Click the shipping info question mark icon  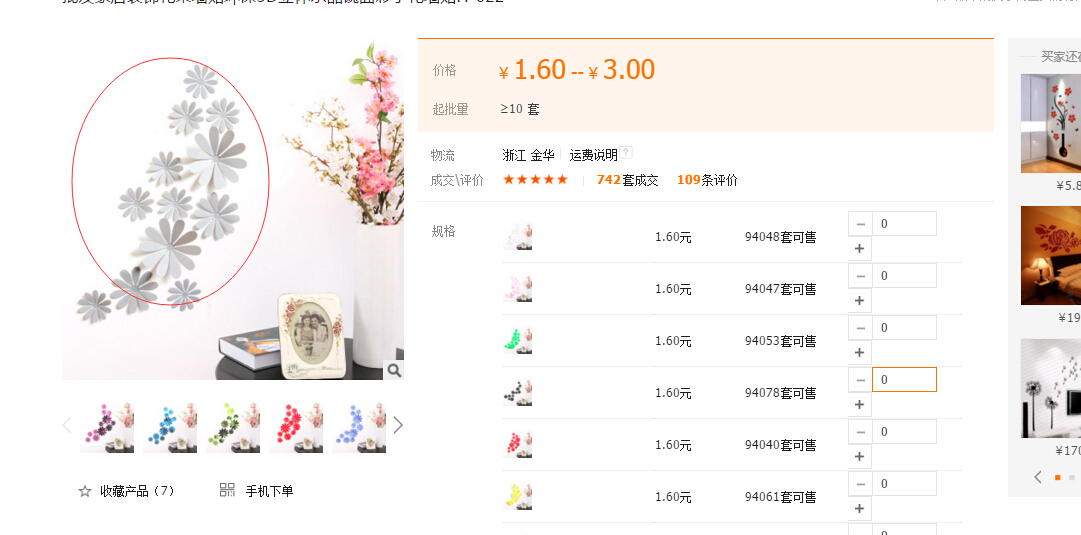point(626,153)
